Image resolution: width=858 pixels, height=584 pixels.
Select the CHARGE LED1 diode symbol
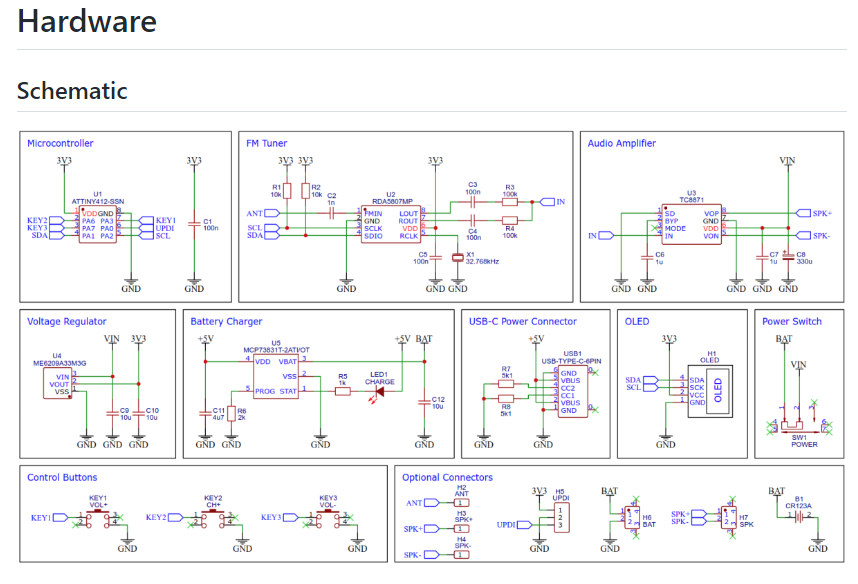pyautogui.click(x=379, y=391)
